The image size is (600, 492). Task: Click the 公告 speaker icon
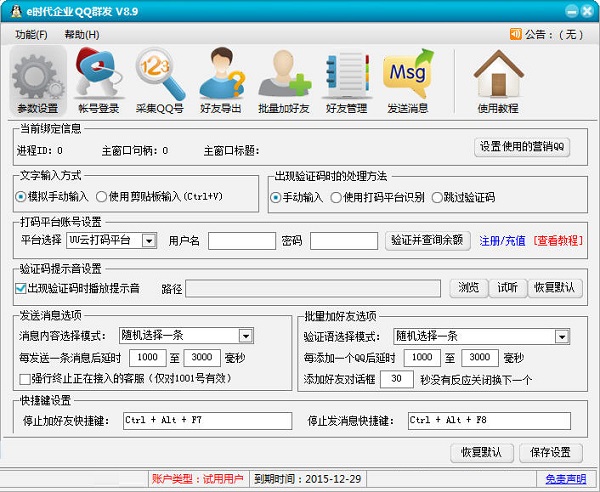tap(515, 34)
